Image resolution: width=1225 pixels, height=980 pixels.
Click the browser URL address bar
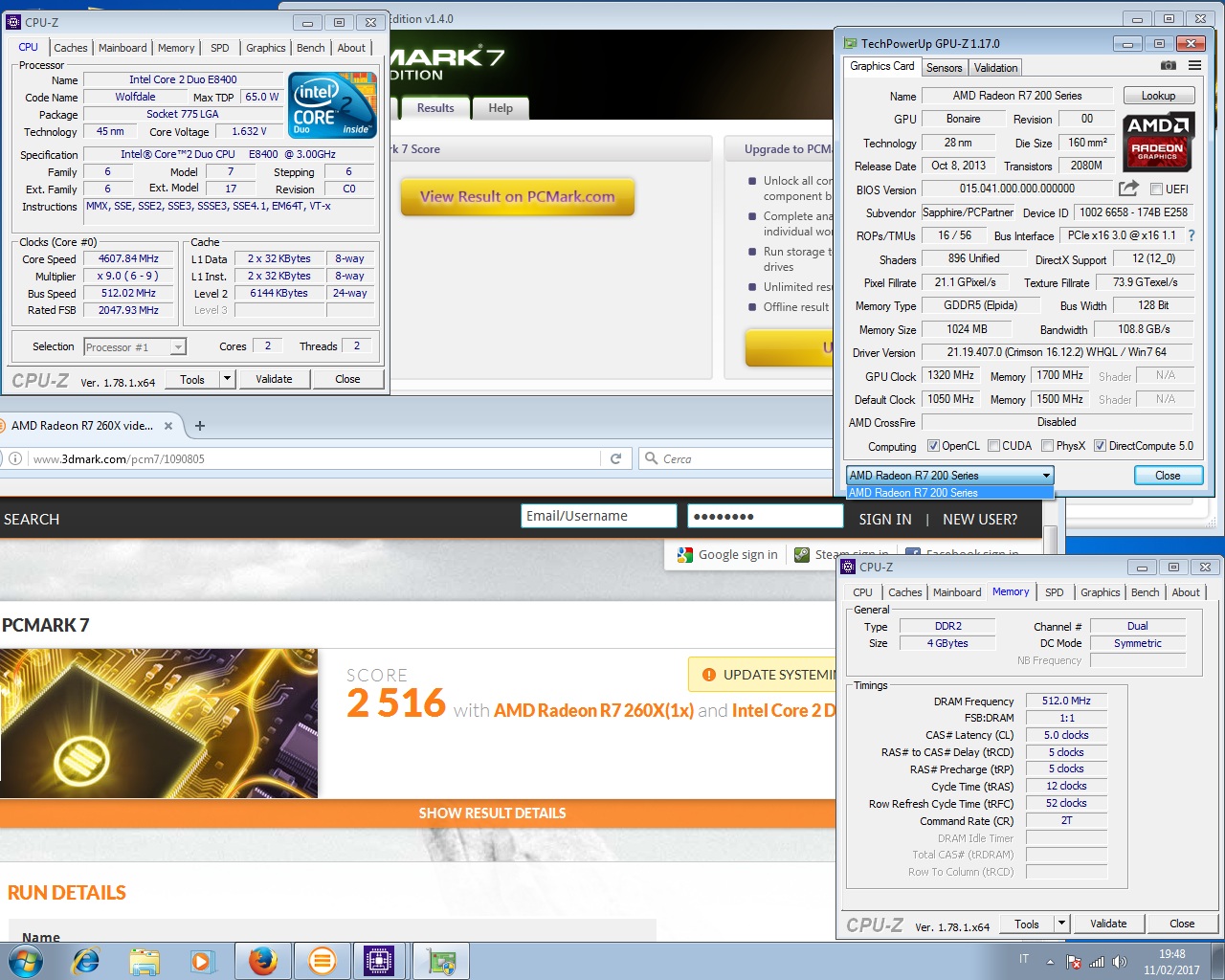coord(314,458)
